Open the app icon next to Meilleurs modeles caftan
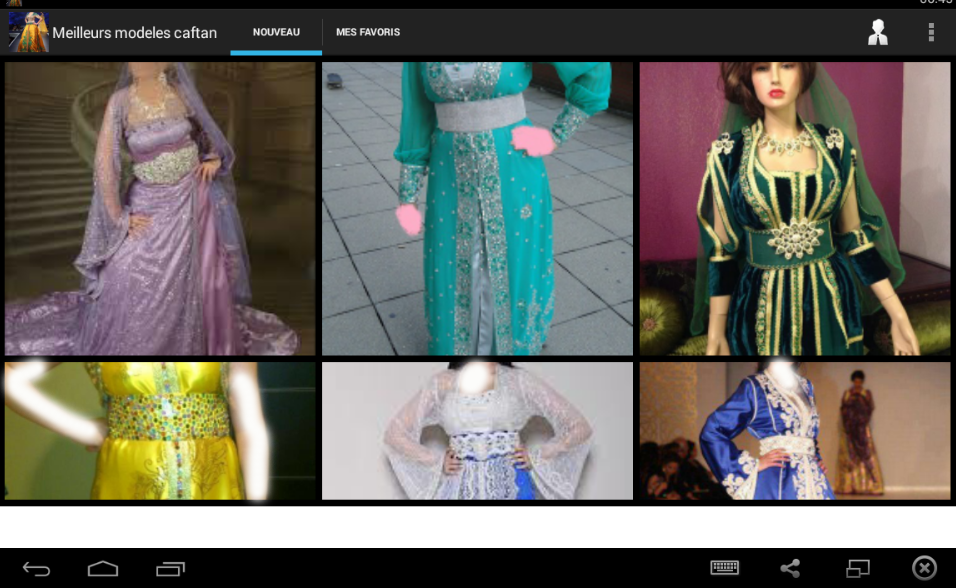Image resolution: width=956 pixels, height=588 pixels. pyautogui.click(x=29, y=32)
